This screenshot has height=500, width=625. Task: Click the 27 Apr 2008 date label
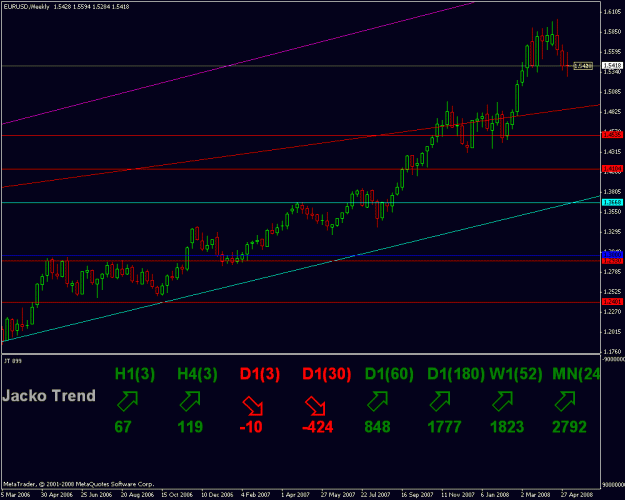pos(577,495)
